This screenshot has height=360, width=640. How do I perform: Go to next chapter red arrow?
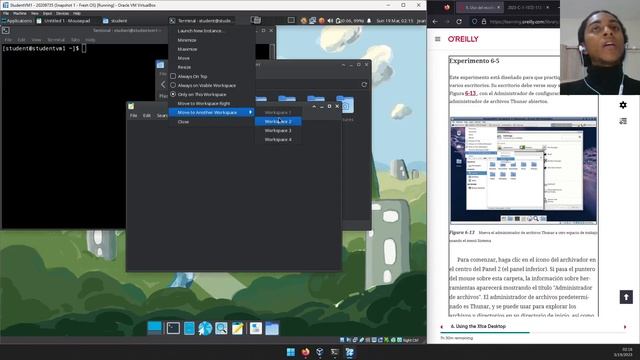[625, 327]
